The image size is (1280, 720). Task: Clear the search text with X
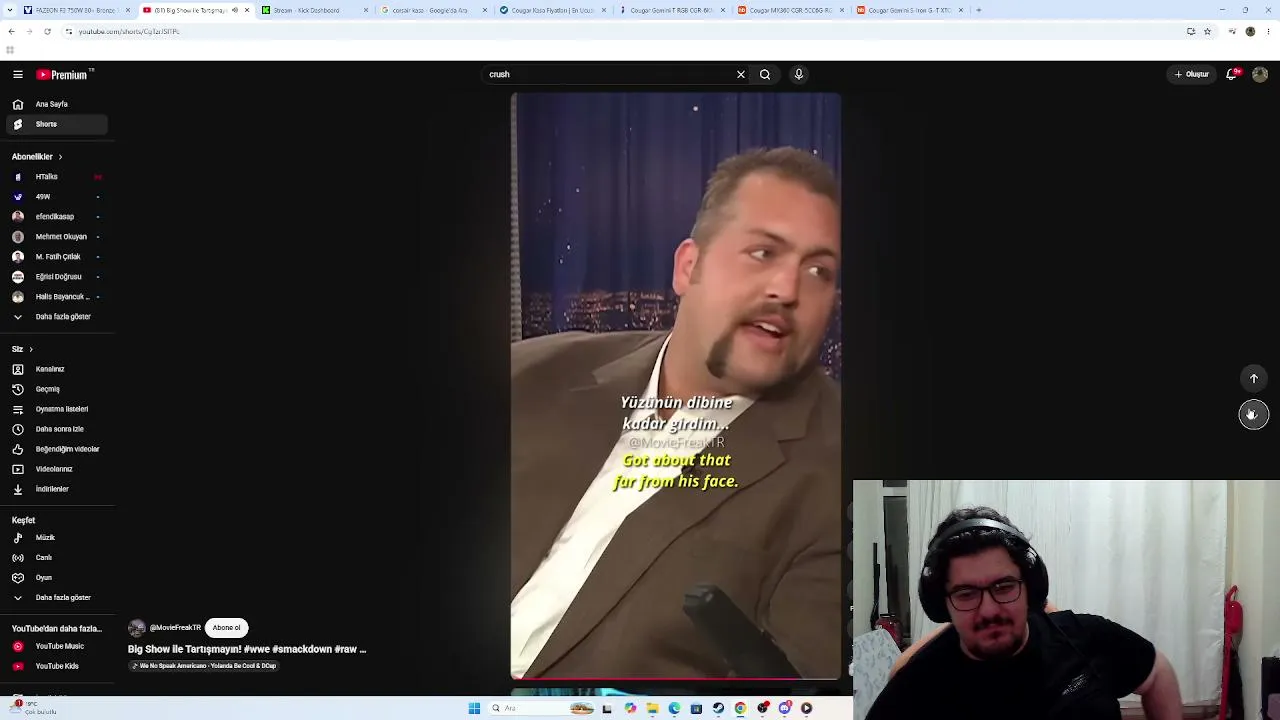pos(741,74)
